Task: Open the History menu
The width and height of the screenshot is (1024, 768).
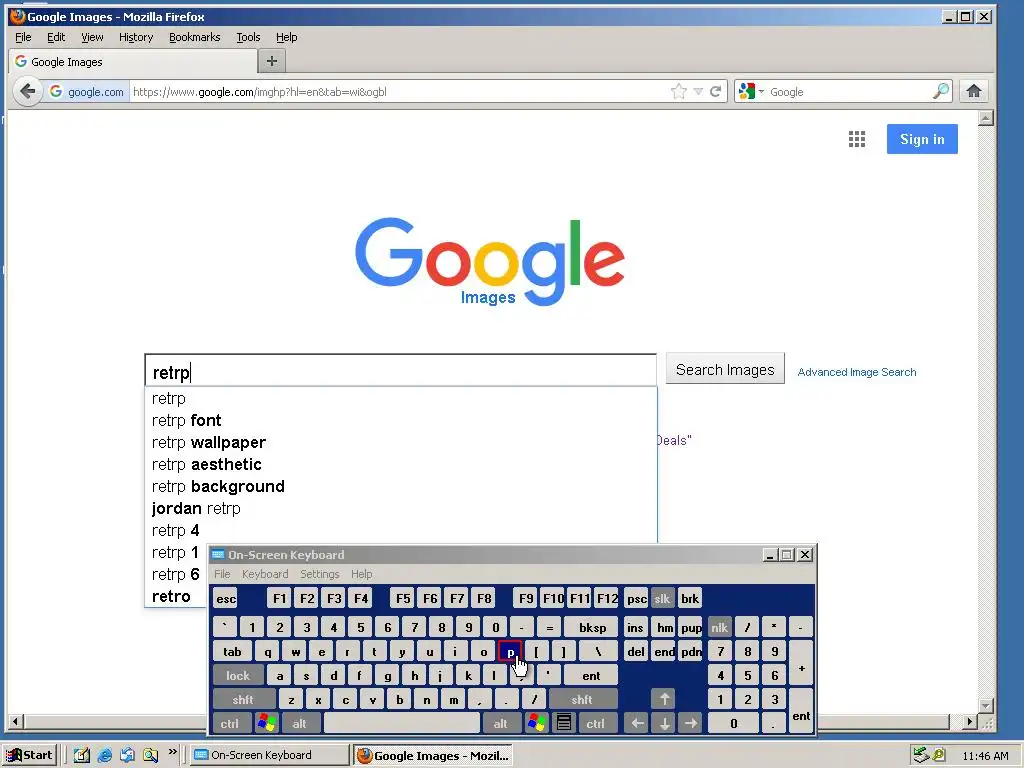Action: tap(136, 37)
